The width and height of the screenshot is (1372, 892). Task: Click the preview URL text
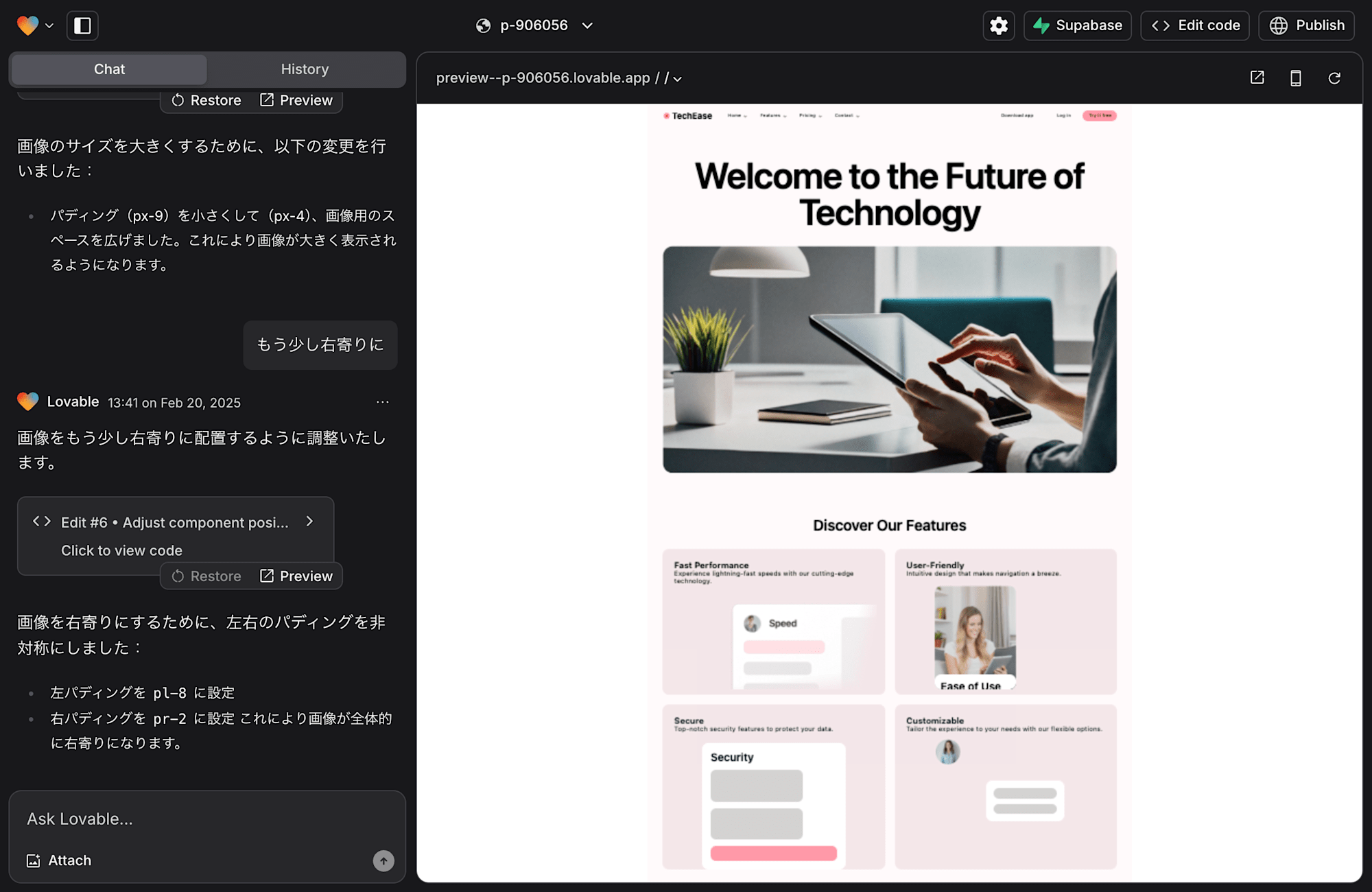[543, 78]
